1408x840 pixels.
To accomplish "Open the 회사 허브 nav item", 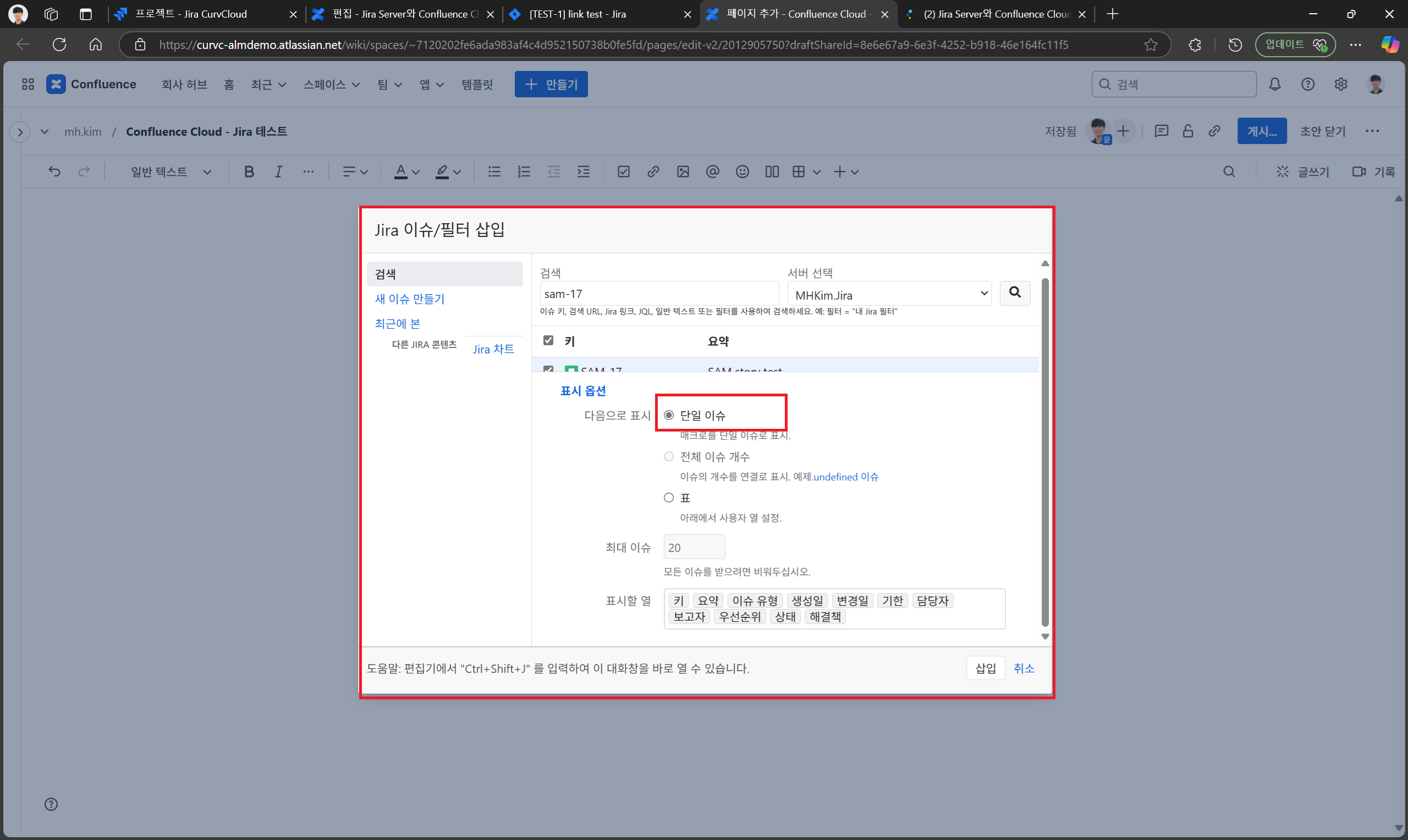I will [x=185, y=84].
